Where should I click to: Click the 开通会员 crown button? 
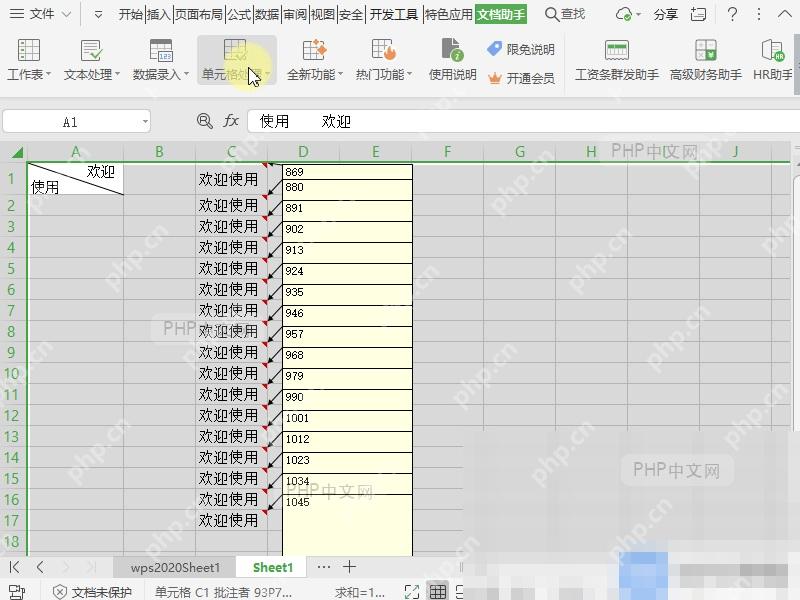521,78
